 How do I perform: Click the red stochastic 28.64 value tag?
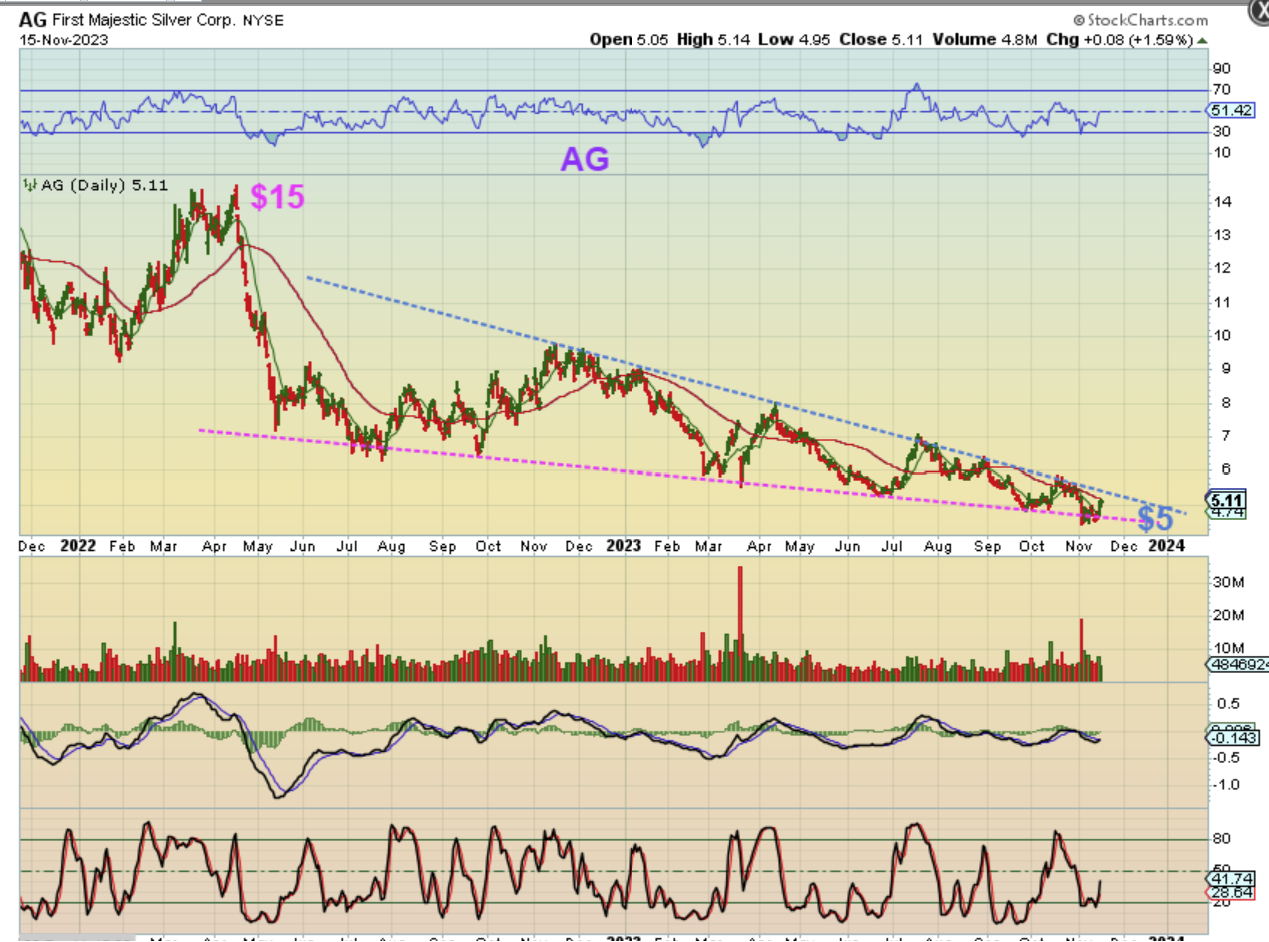coord(1229,891)
